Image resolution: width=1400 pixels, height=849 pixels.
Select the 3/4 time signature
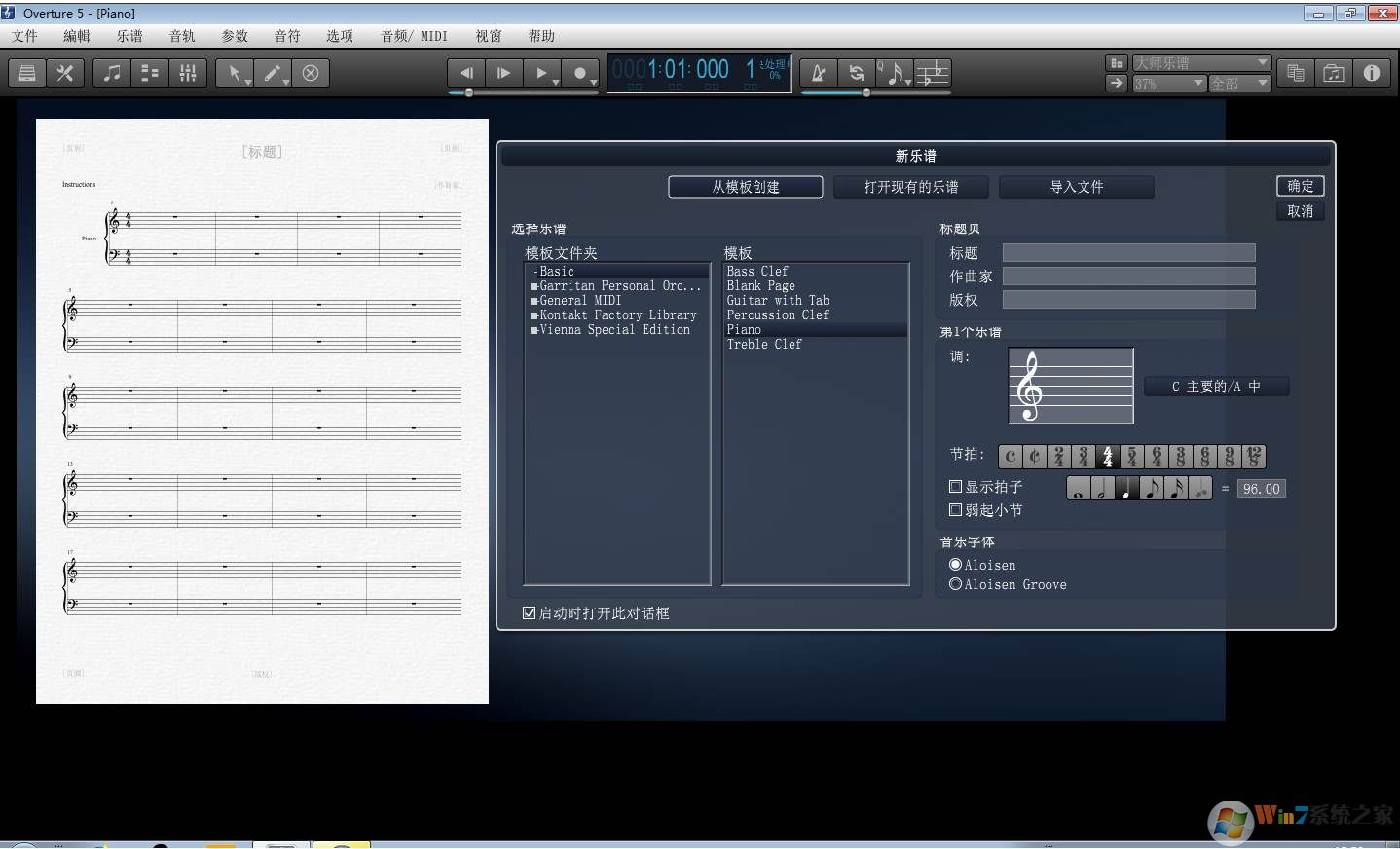coord(1084,456)
